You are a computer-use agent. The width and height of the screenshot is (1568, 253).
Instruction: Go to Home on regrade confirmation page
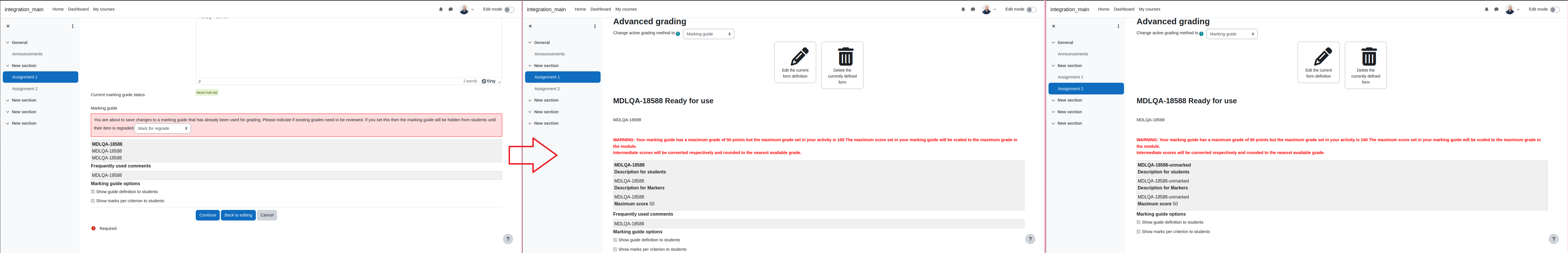58,9
